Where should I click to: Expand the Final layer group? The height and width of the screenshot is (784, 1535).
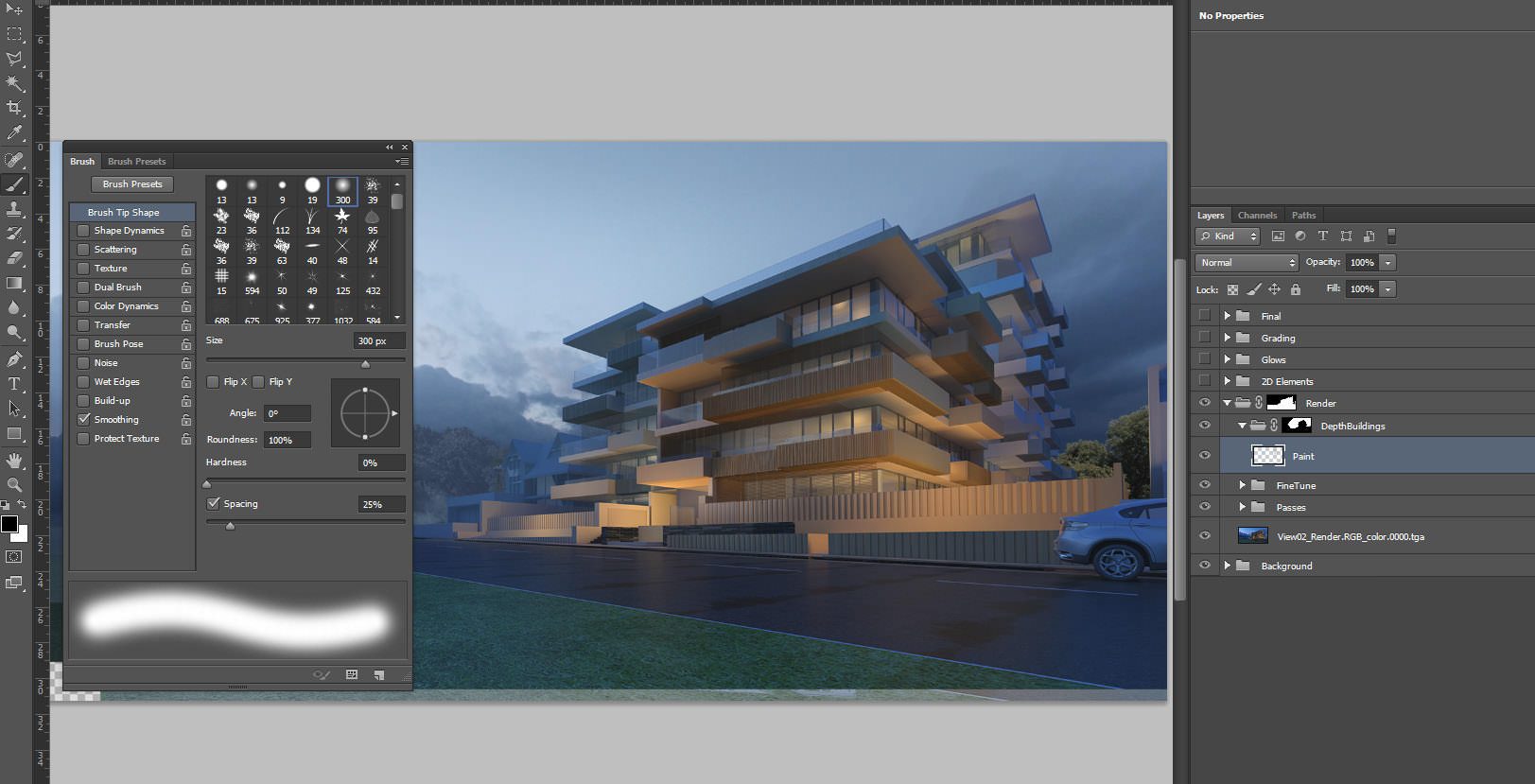(1227, 316)
